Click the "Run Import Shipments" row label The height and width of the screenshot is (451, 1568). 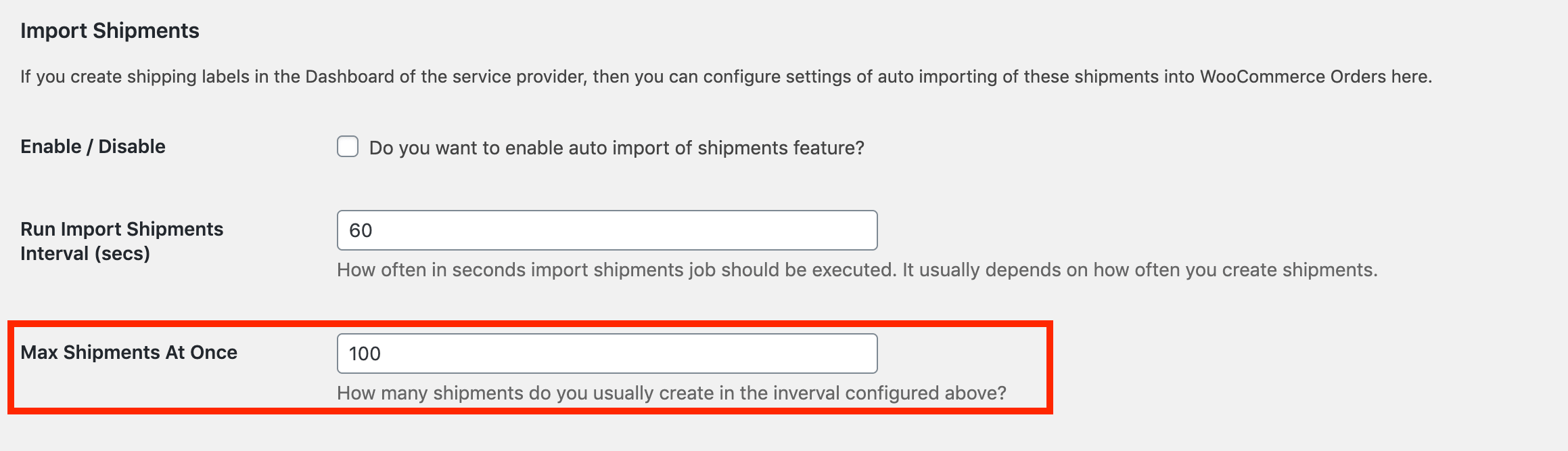[x=122, y=230]
